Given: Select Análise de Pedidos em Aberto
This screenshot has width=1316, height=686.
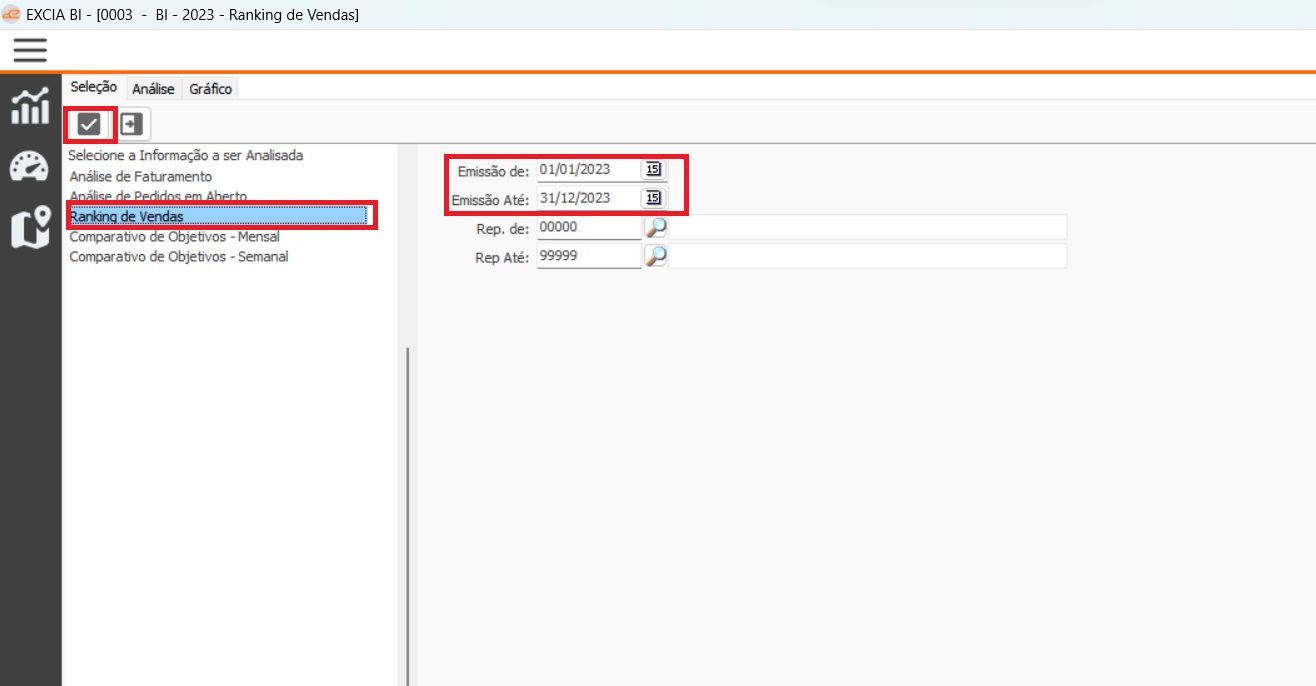Looking at the screenshot, I should coord(158,196).
